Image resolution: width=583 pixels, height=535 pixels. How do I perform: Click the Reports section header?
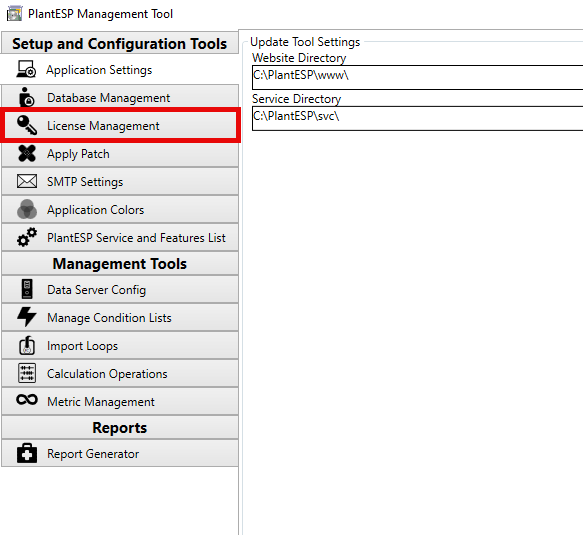pyautogui.click(x=120, y=427)
